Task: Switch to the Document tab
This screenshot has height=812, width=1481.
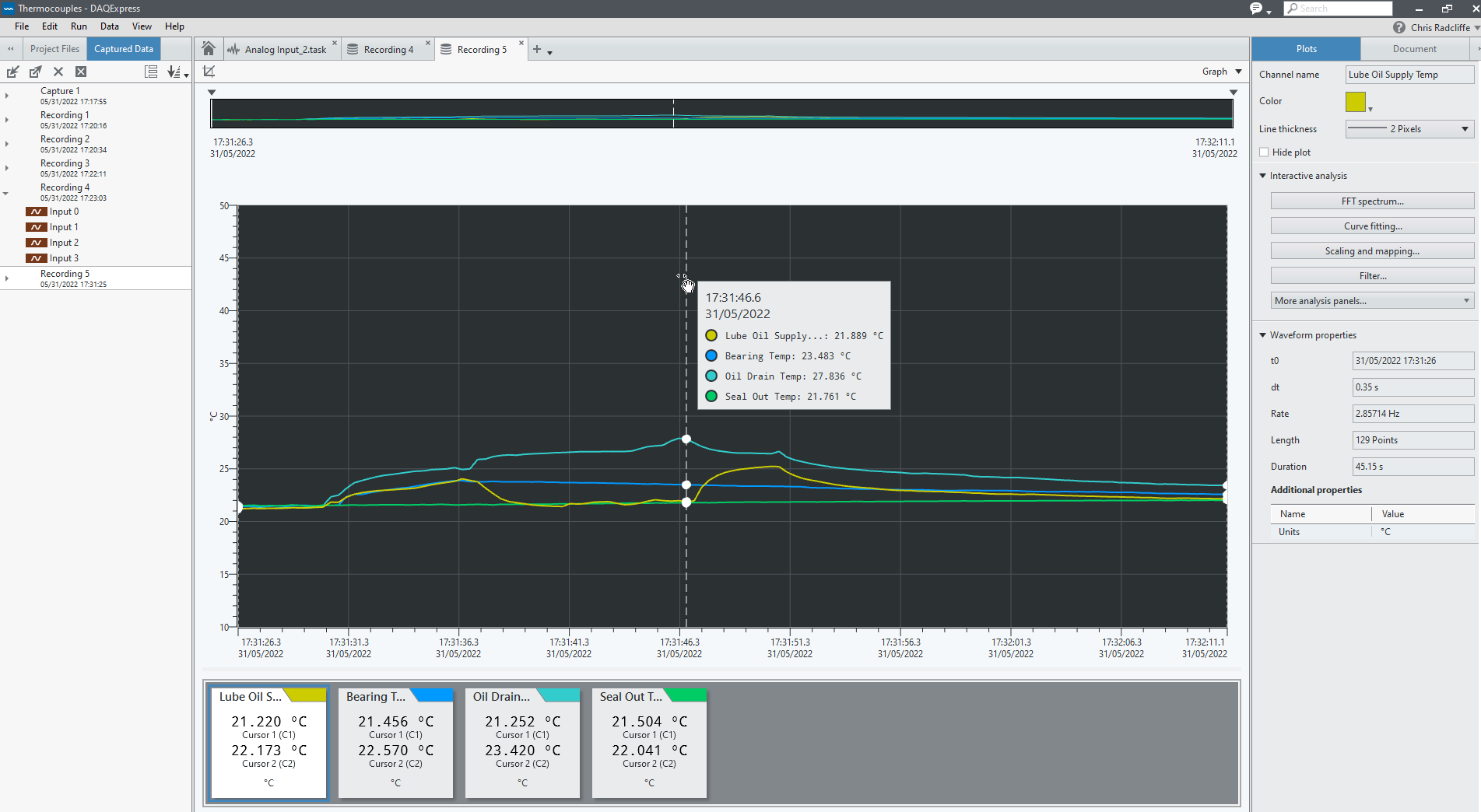Action: tap(1414, 49)
